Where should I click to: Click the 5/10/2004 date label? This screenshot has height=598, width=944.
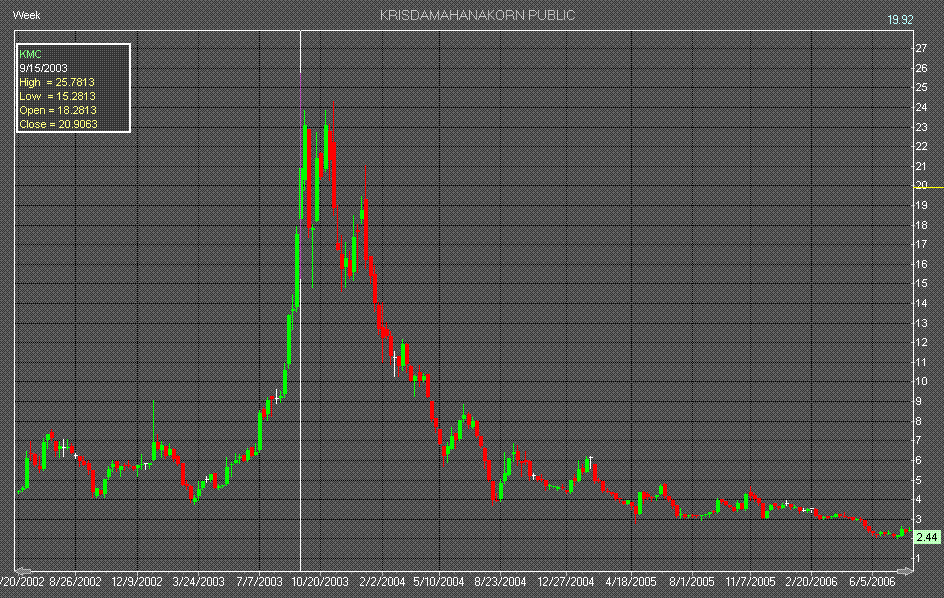[x=439, y=582]
